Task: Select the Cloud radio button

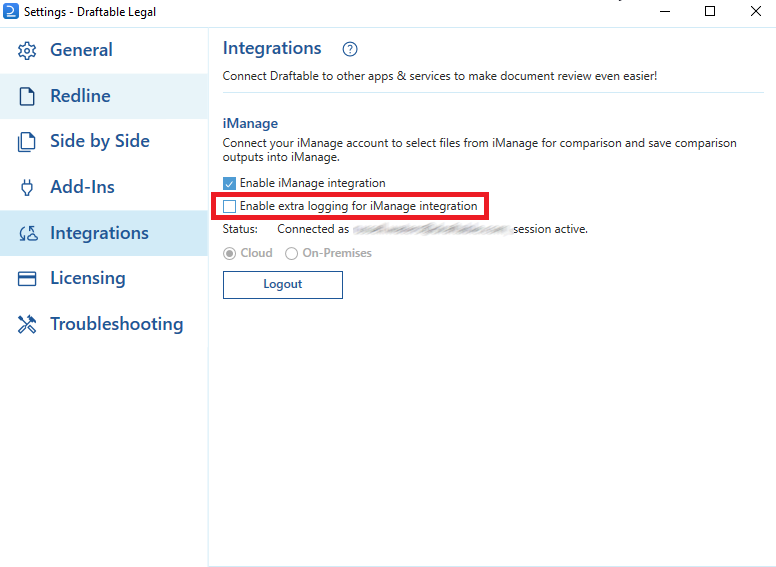Action: pyautogui.click(x=229, y=253)
